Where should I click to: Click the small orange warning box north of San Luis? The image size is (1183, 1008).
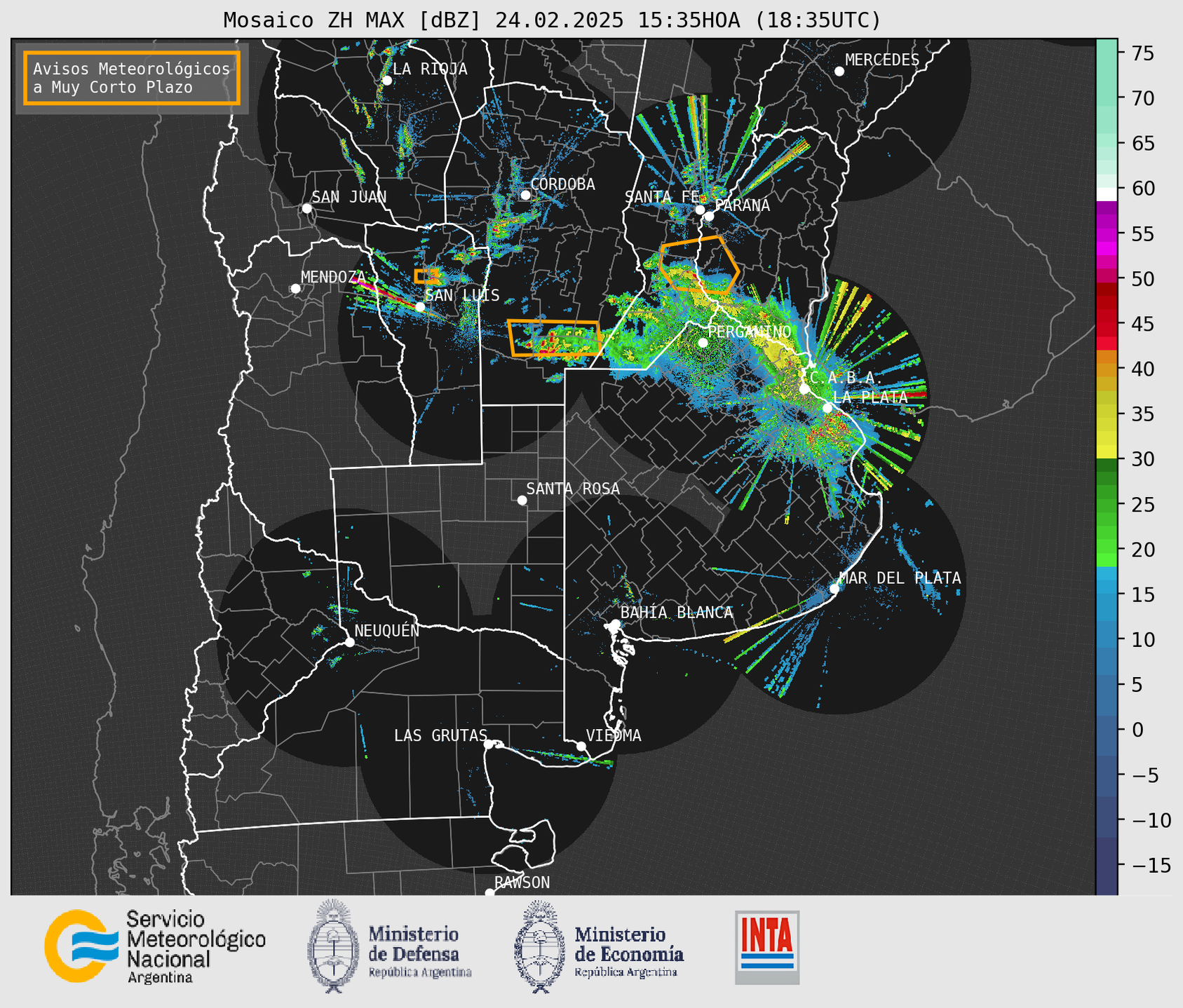point(426,275)
